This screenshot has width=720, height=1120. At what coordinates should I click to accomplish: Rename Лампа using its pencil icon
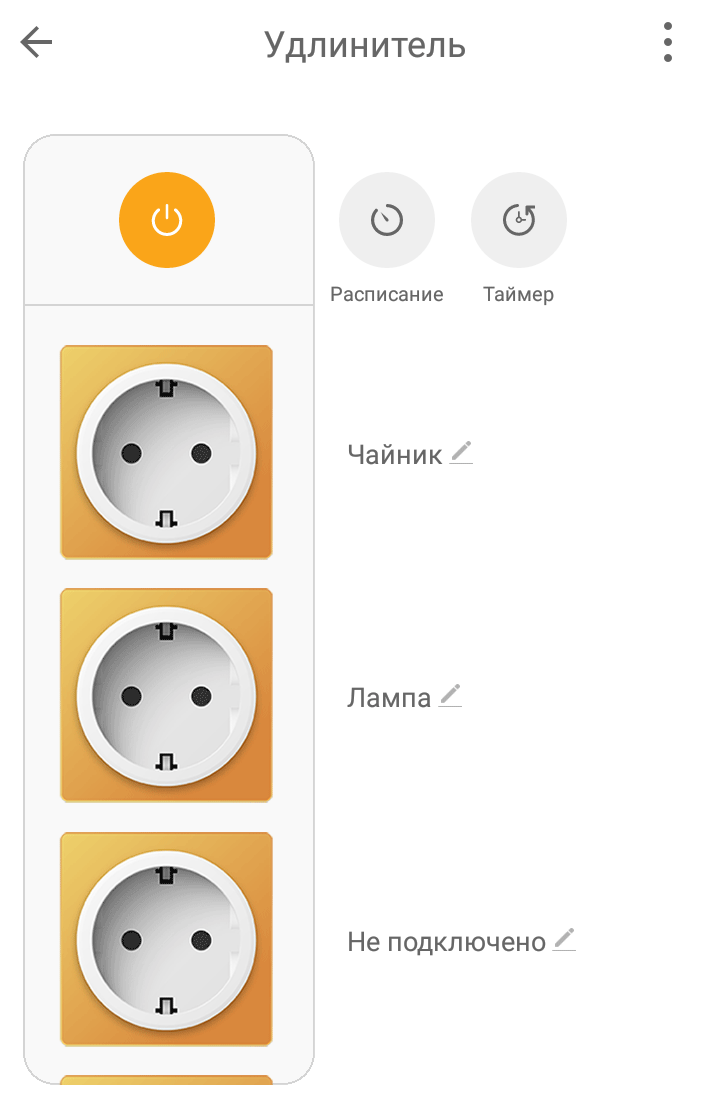pyautogui.click(x=451, y=696)
